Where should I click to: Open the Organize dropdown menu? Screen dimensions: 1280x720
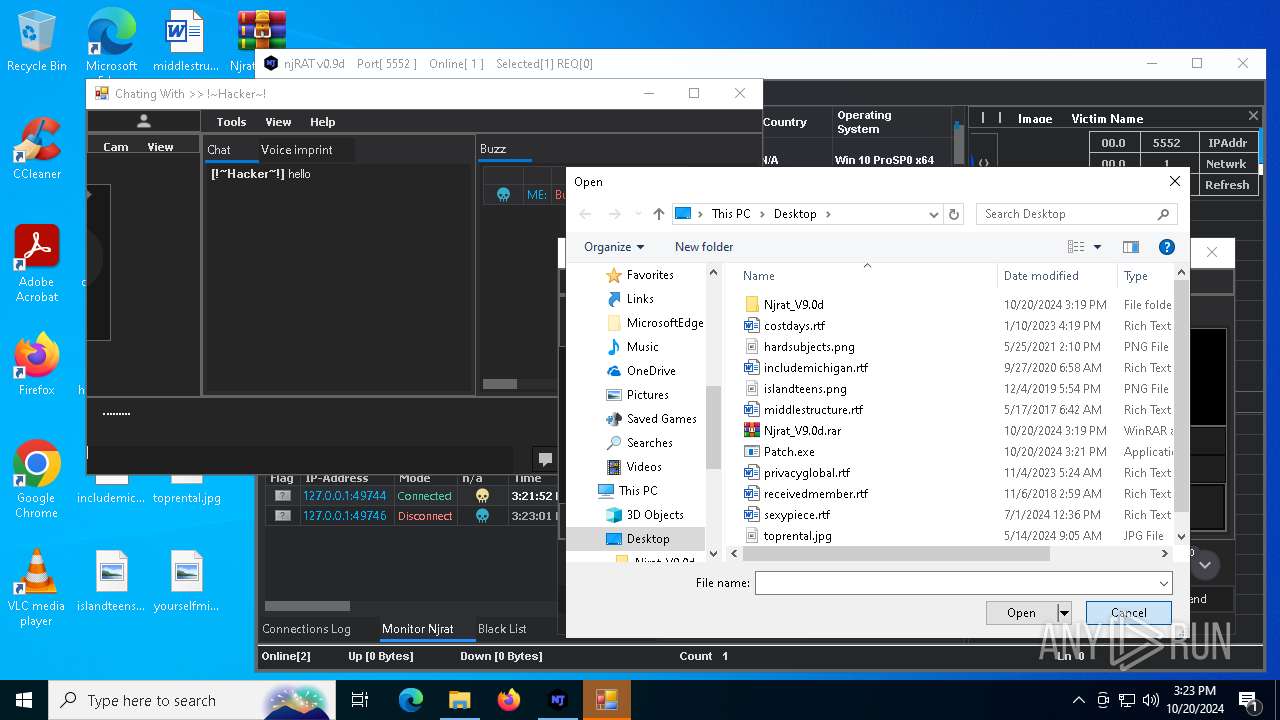614,247
